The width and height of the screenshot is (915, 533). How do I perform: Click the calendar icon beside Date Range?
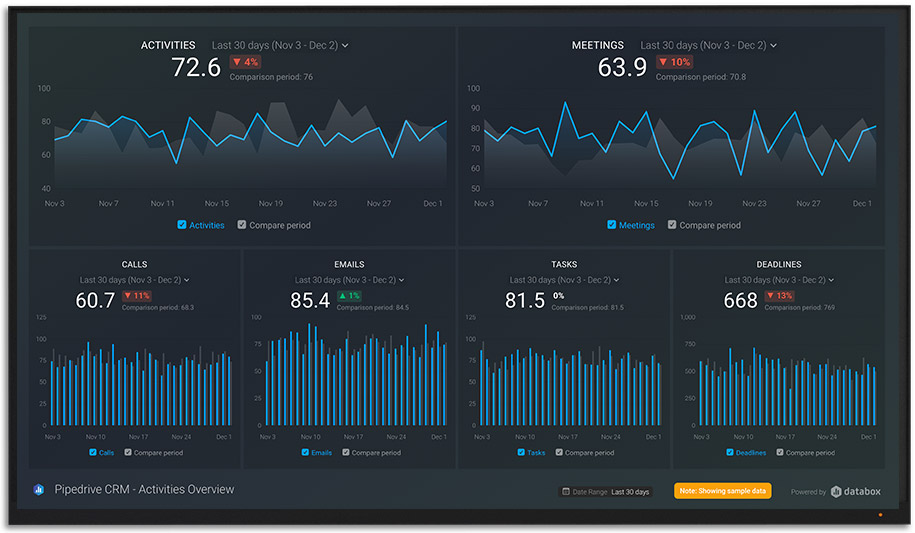click(x=565, y=492)
